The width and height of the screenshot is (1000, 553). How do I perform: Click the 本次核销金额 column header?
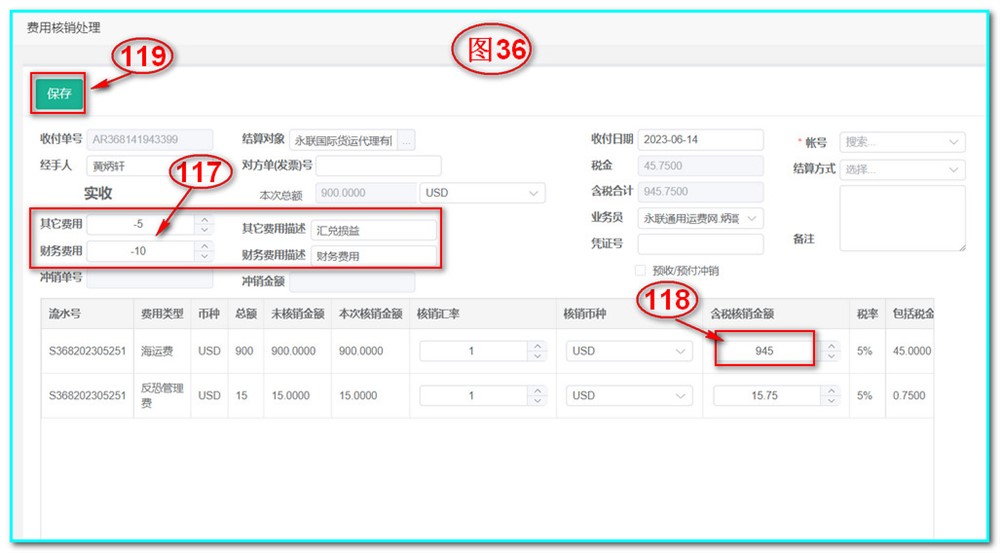tap(371, 314)
